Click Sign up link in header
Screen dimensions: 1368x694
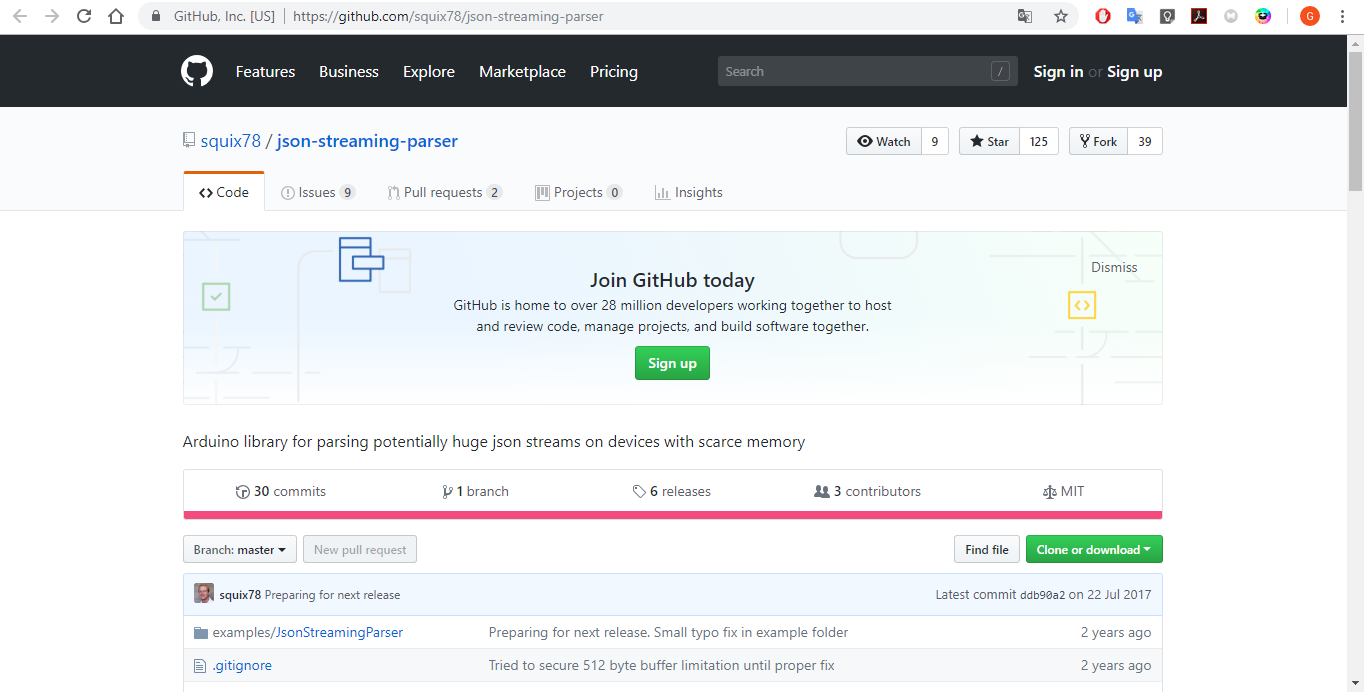click(x=1134, y=72)
